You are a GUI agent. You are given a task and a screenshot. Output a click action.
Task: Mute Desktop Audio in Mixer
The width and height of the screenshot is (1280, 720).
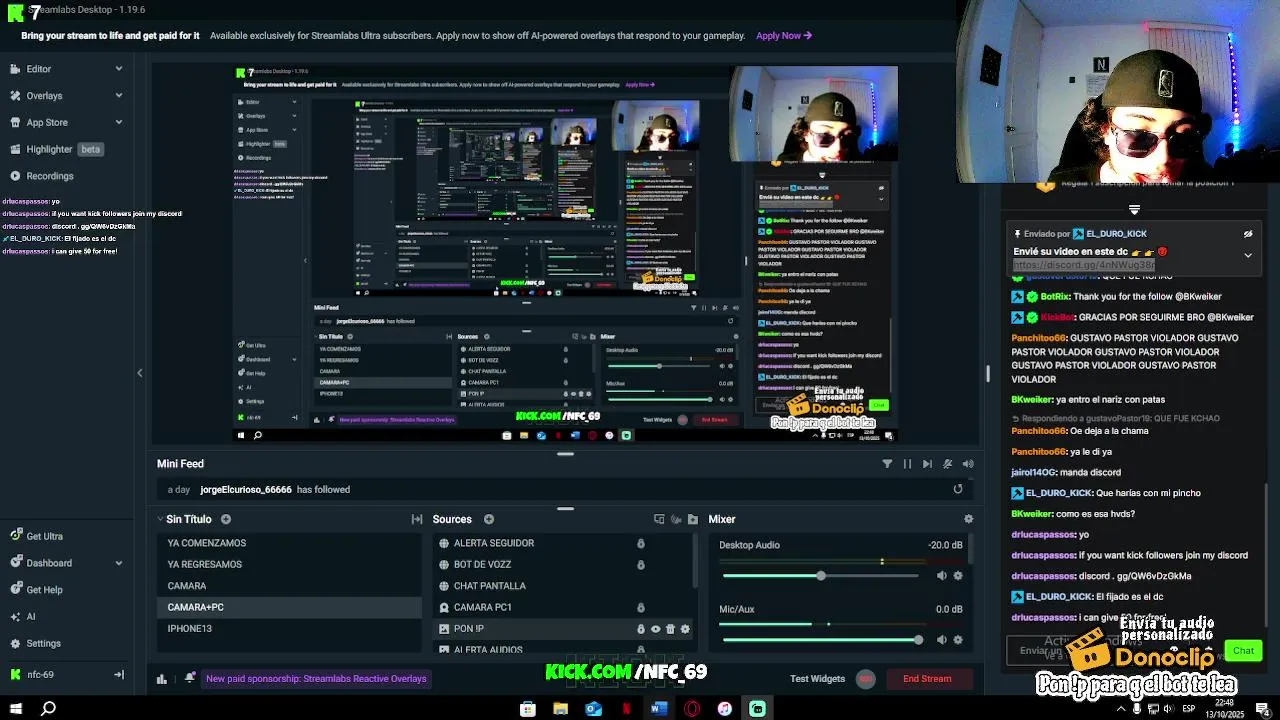point(942,575)
